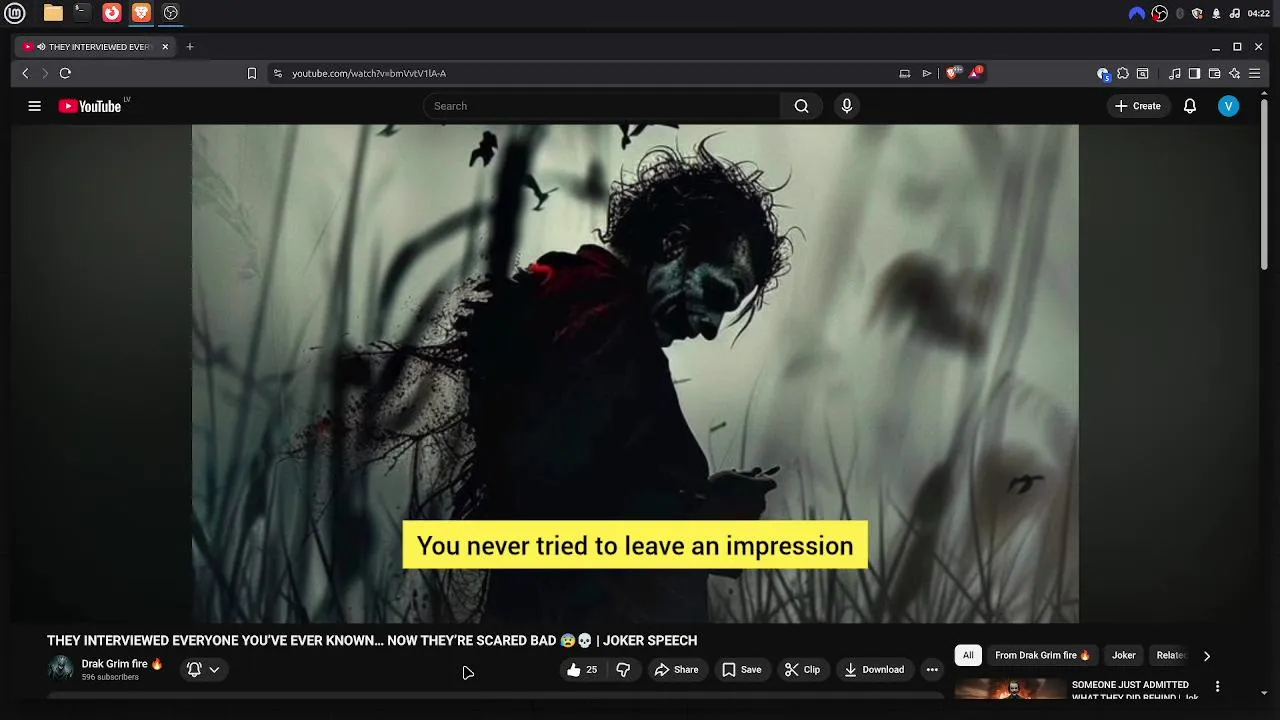Close the YouTube browser tab
Screen dimensions: 1280x720
click(x=165, y=47)
